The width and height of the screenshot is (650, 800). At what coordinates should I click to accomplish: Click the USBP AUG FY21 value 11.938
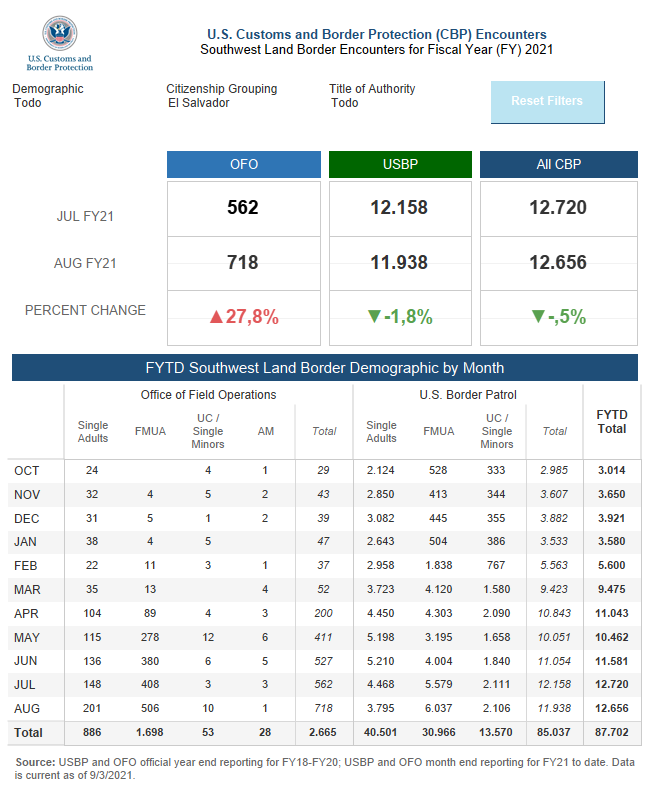click(400, 263)
